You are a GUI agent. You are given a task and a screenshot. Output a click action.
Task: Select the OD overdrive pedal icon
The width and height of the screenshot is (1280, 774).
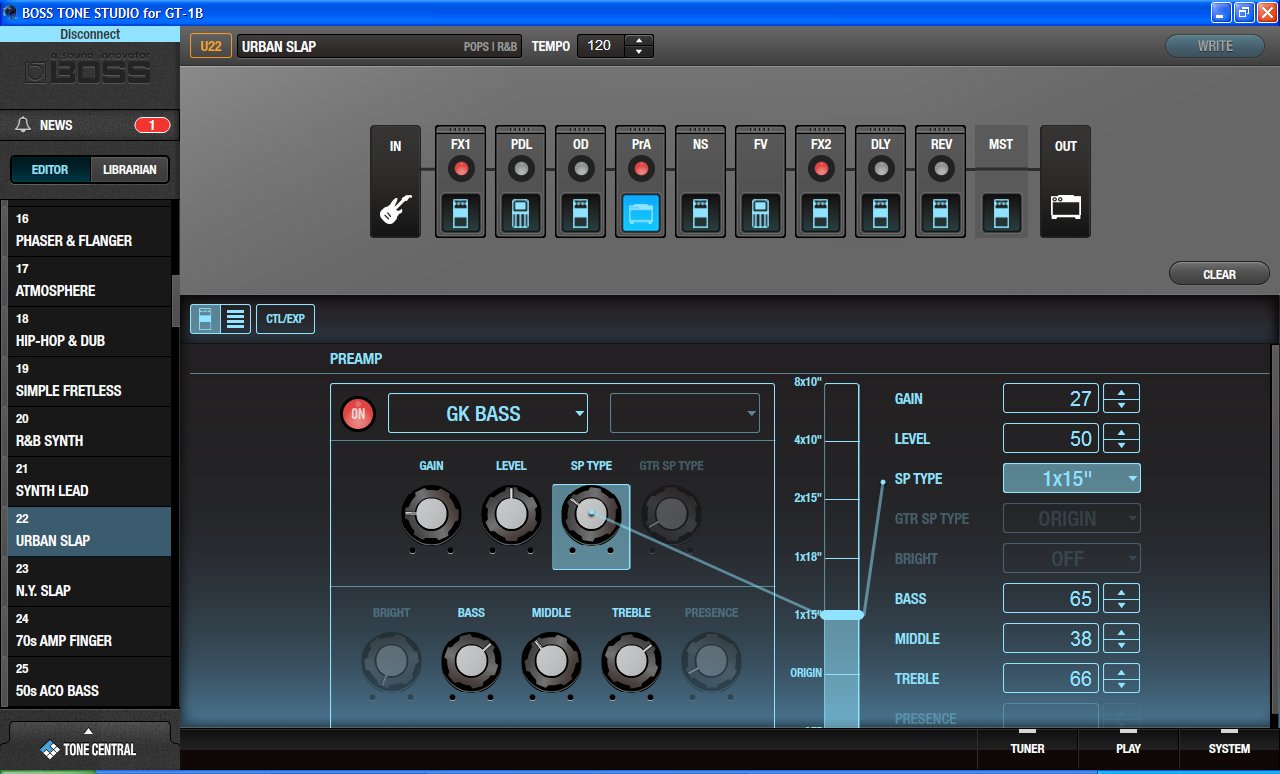tap(581, 212)
